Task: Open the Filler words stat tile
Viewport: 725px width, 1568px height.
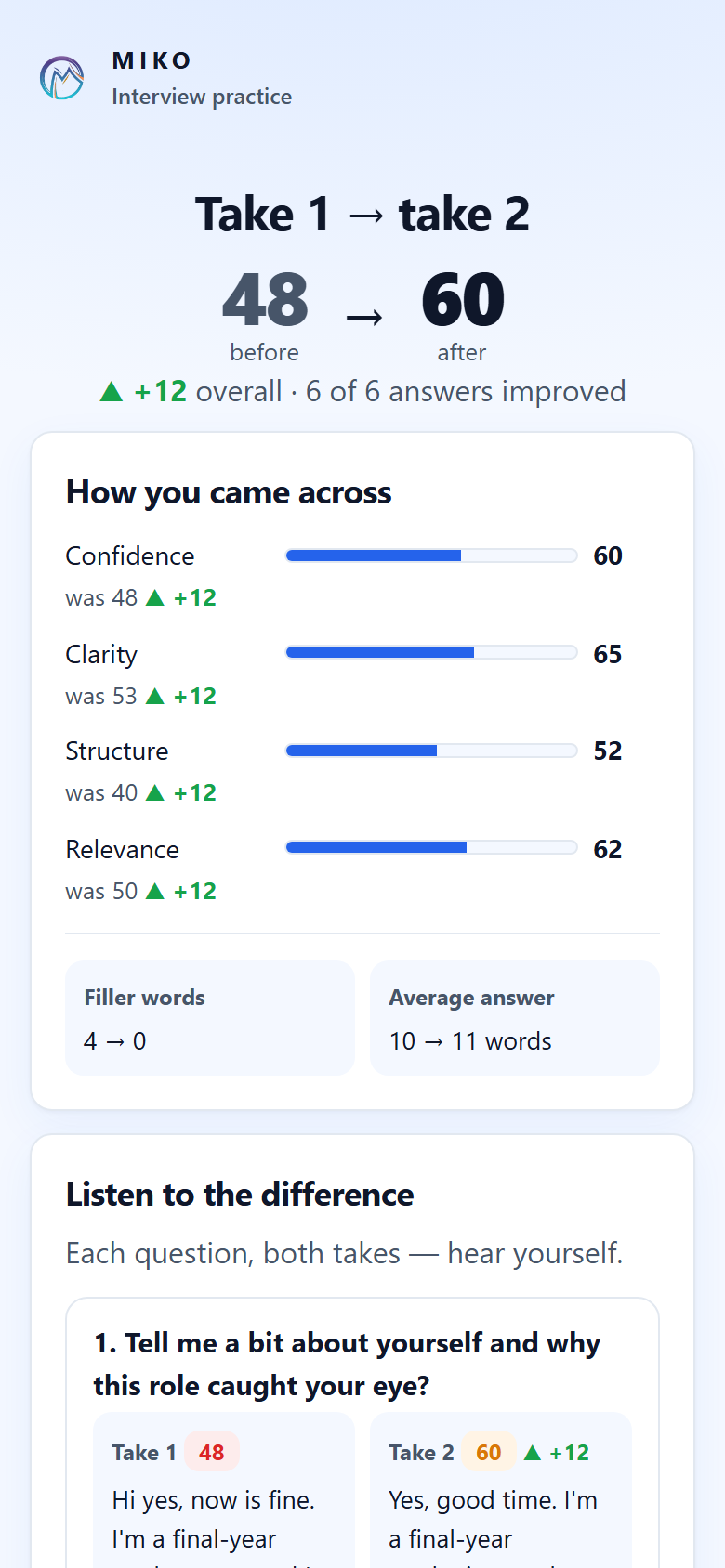Action: coord(210,1018)
